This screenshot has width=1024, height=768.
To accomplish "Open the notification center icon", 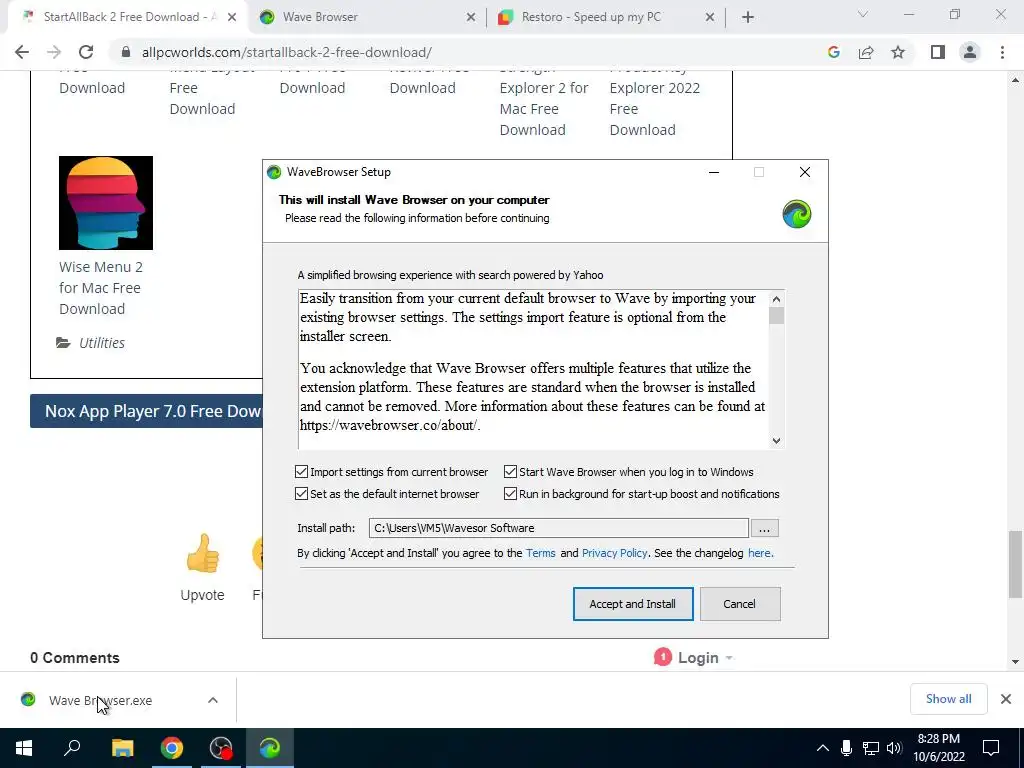I will coord(991,748).
